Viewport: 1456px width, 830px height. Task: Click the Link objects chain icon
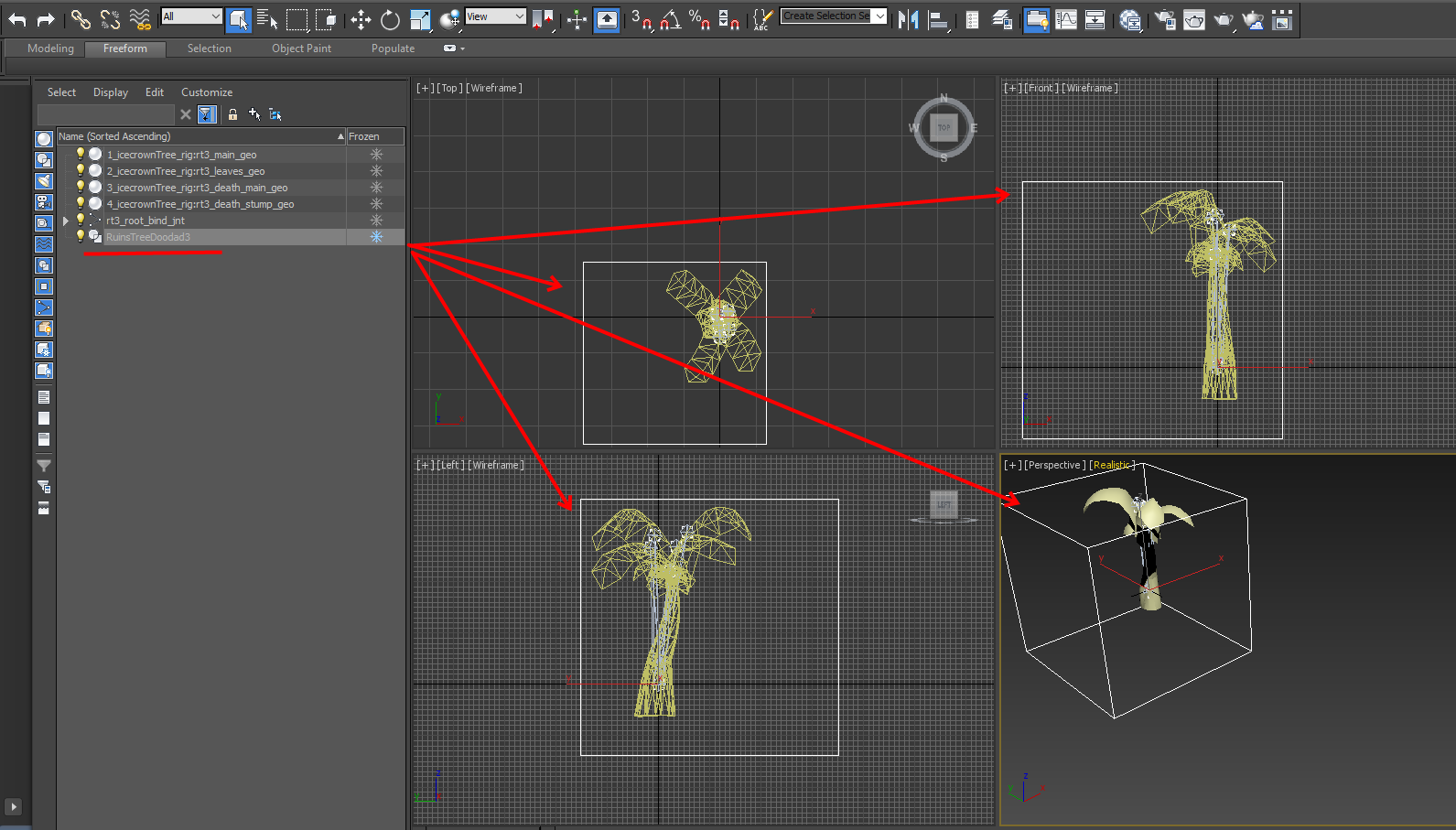click(x=81, y=19)
